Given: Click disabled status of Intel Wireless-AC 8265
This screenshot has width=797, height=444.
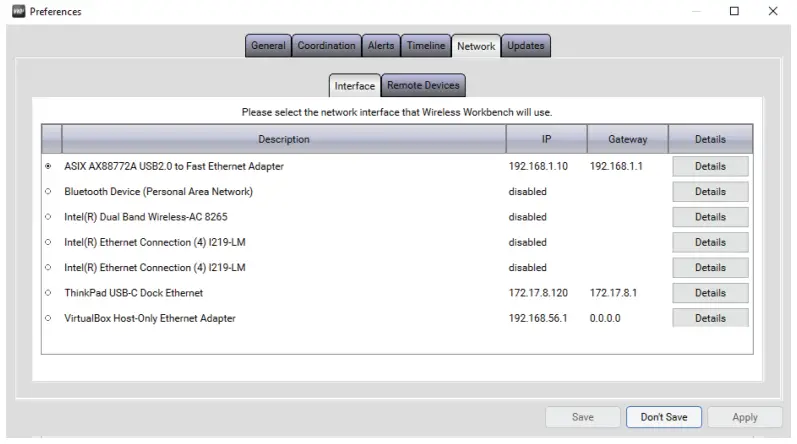Looking at the screenshot, I should pyautogui.click(x=528, y=217).
